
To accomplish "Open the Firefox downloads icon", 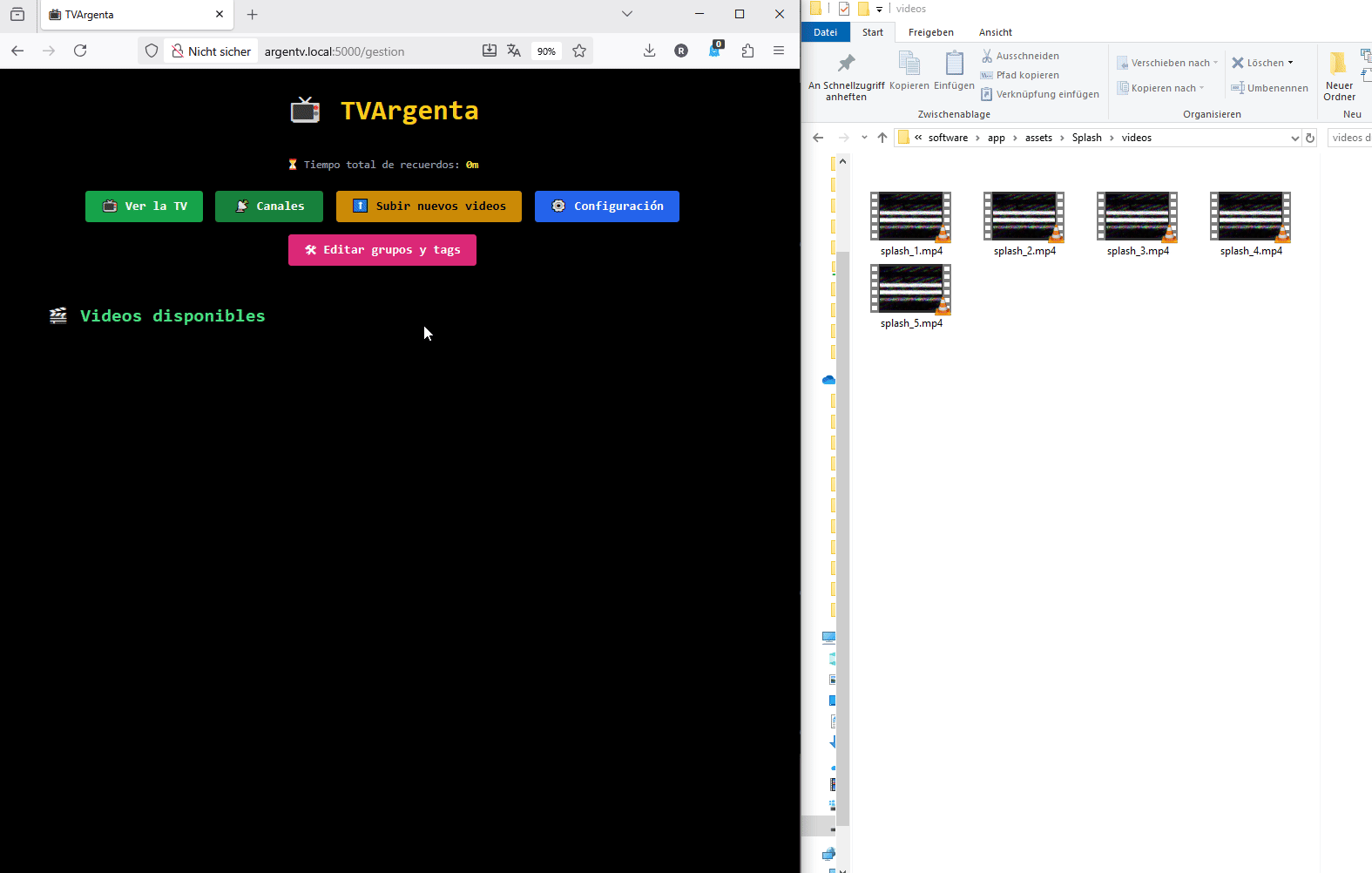I will click(649, 51).
